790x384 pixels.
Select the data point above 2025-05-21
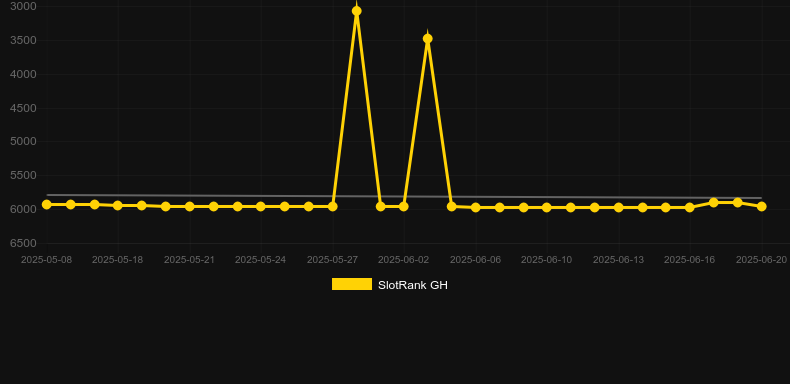pyautogui.click(x=189, y=207)
